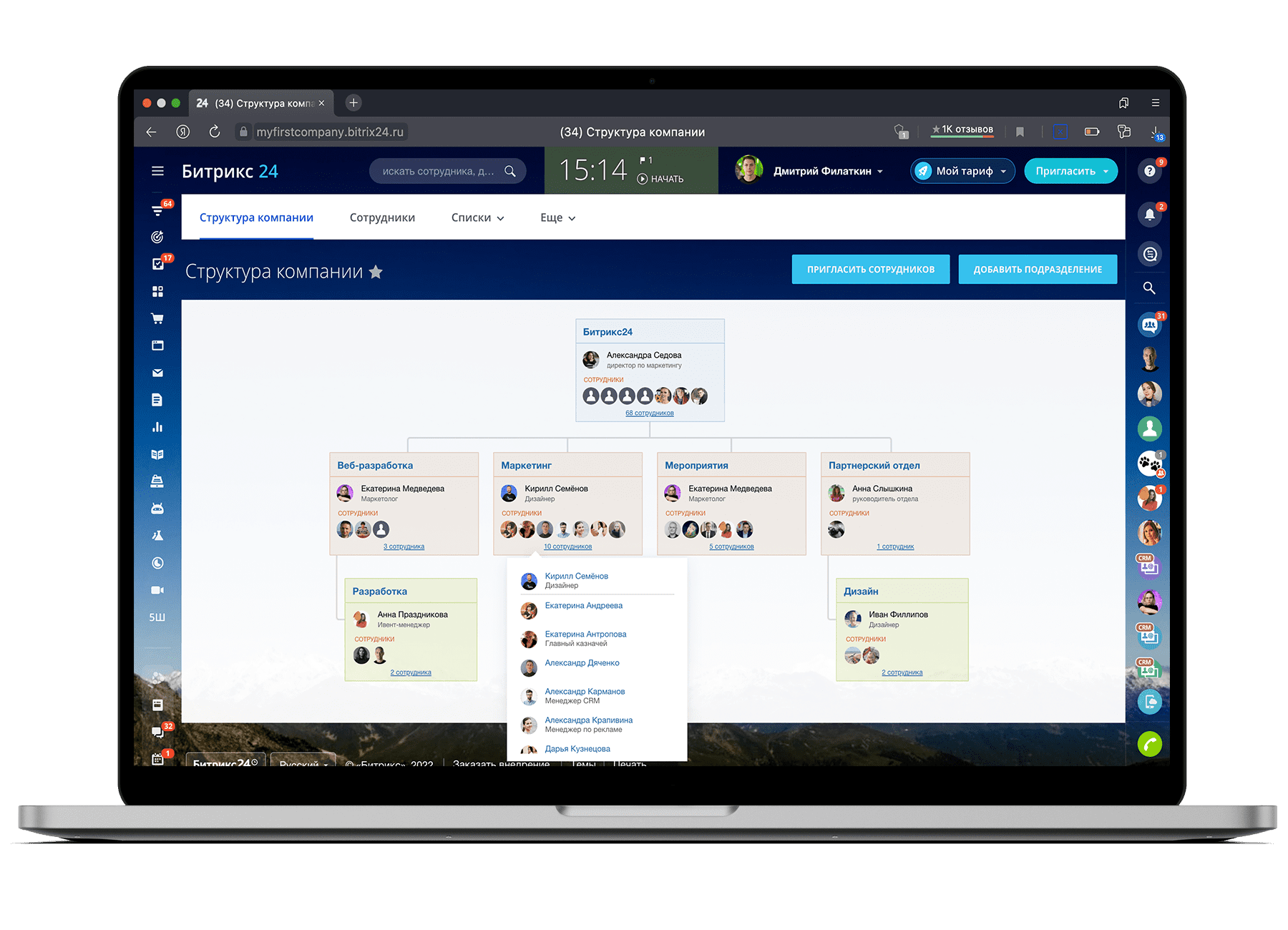Open the grid apps icon in left sidebar
This screenshot has height=930, width=1288.
tap(157, 291)
